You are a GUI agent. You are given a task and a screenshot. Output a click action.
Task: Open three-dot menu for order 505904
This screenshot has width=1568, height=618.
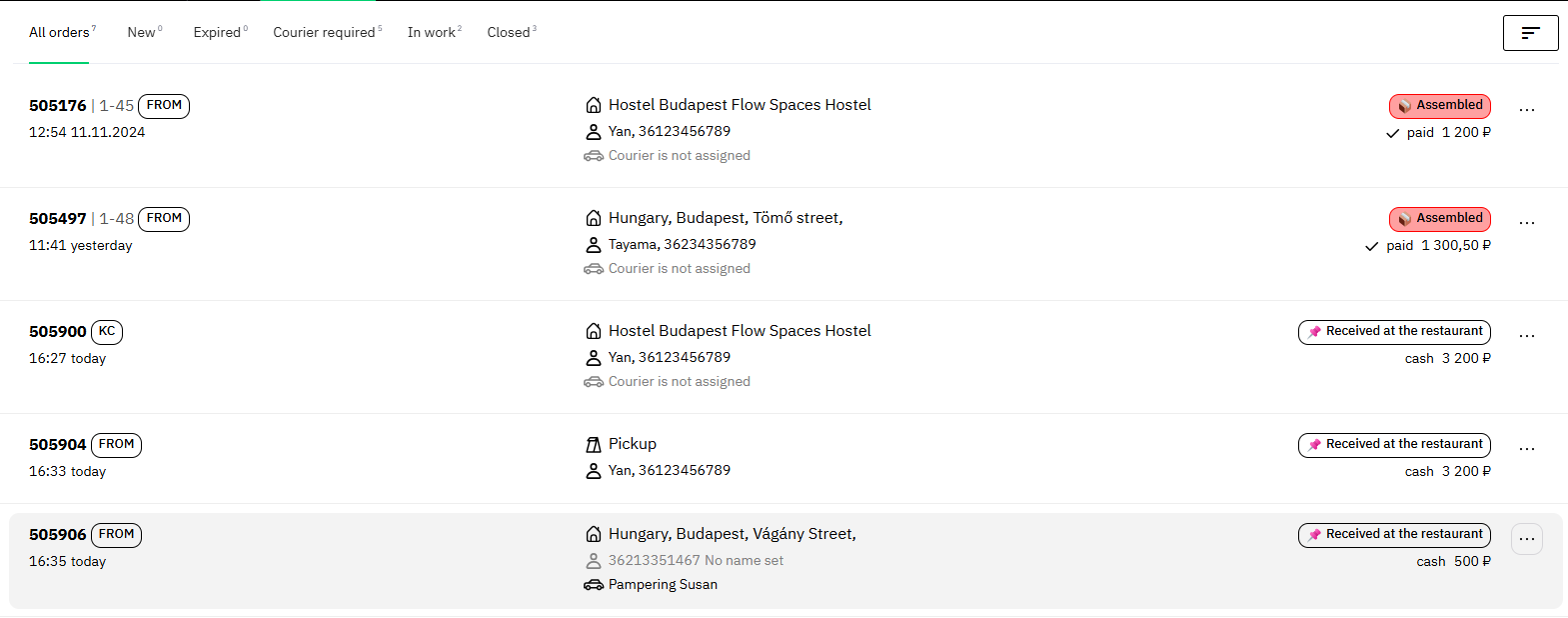coord(1527,449)
